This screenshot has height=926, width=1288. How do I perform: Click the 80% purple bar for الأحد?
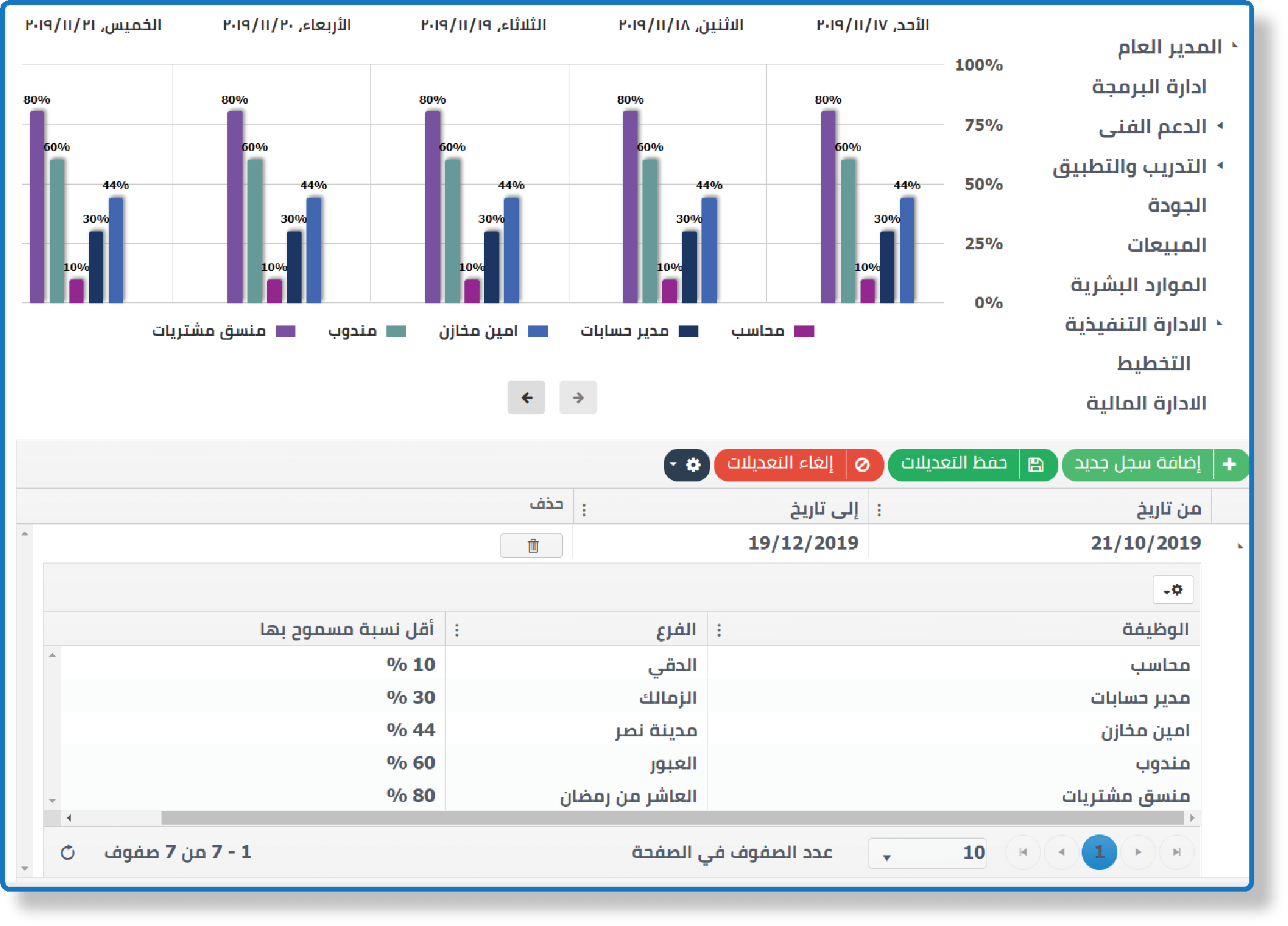tap(829, 207)
